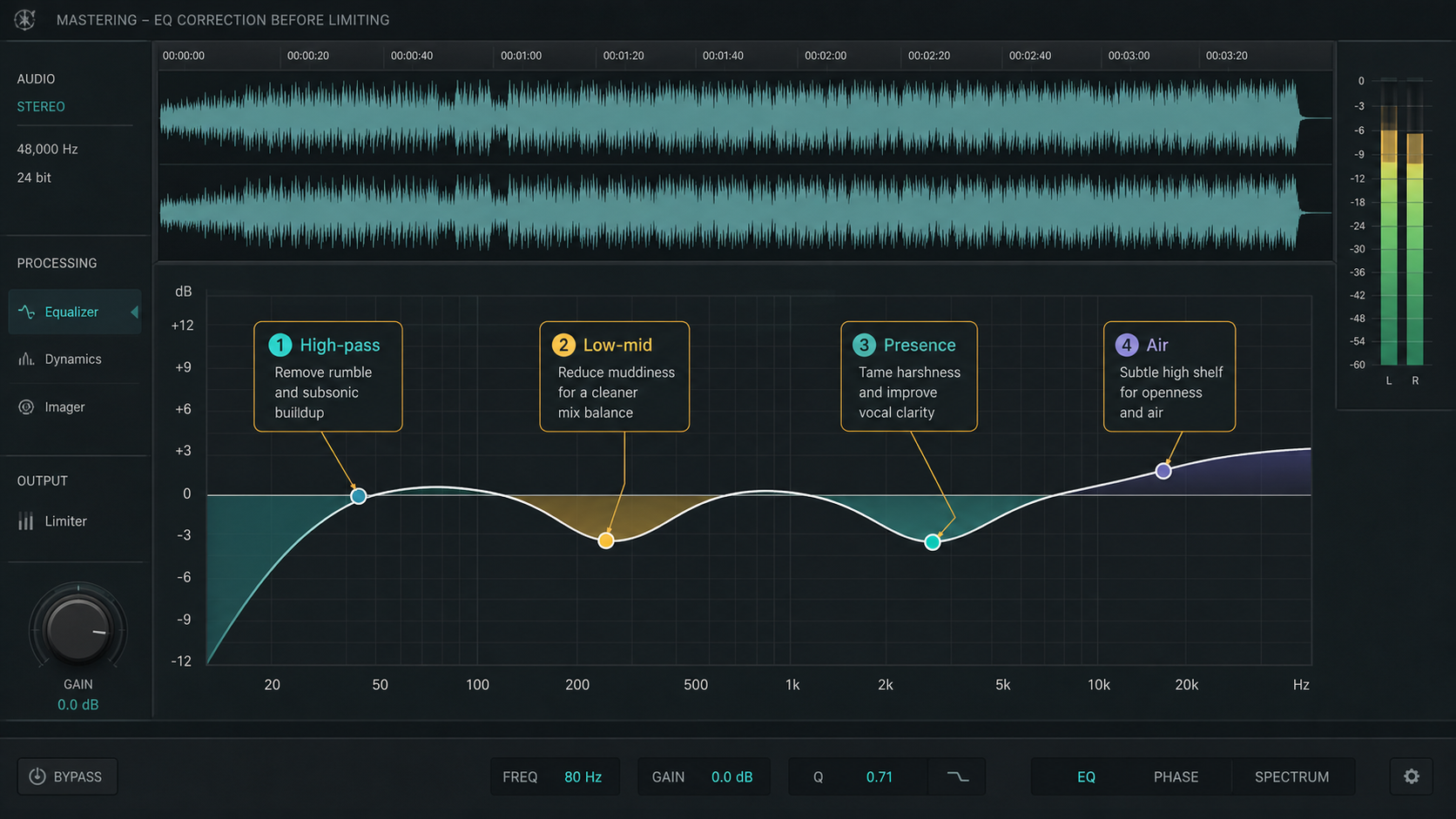This screenshot has height=819, width=1456.
Task: Click the Dynamics bars icon
Action: pos(26,359)
